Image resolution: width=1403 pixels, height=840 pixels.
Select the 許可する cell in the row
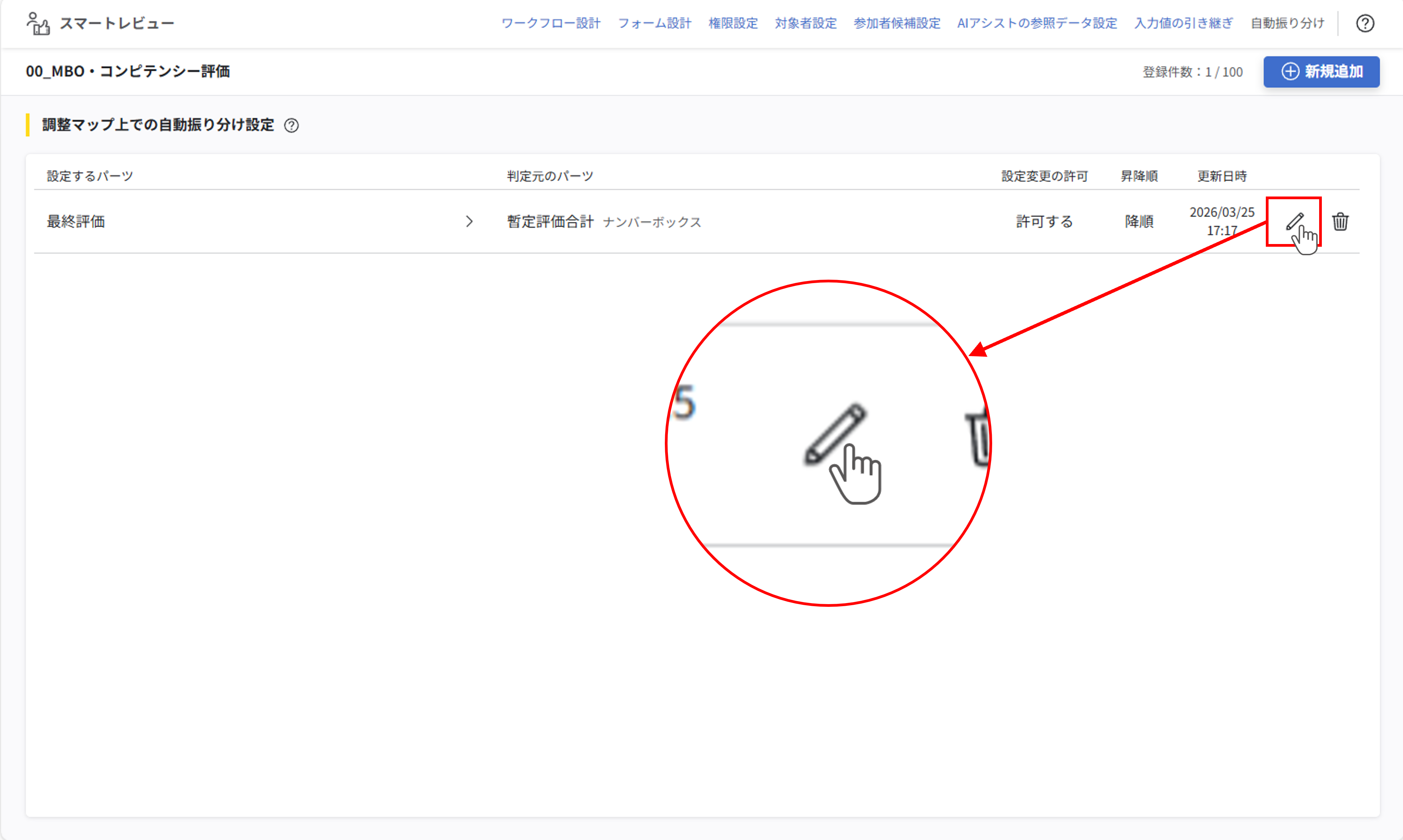pos(1044,221)
